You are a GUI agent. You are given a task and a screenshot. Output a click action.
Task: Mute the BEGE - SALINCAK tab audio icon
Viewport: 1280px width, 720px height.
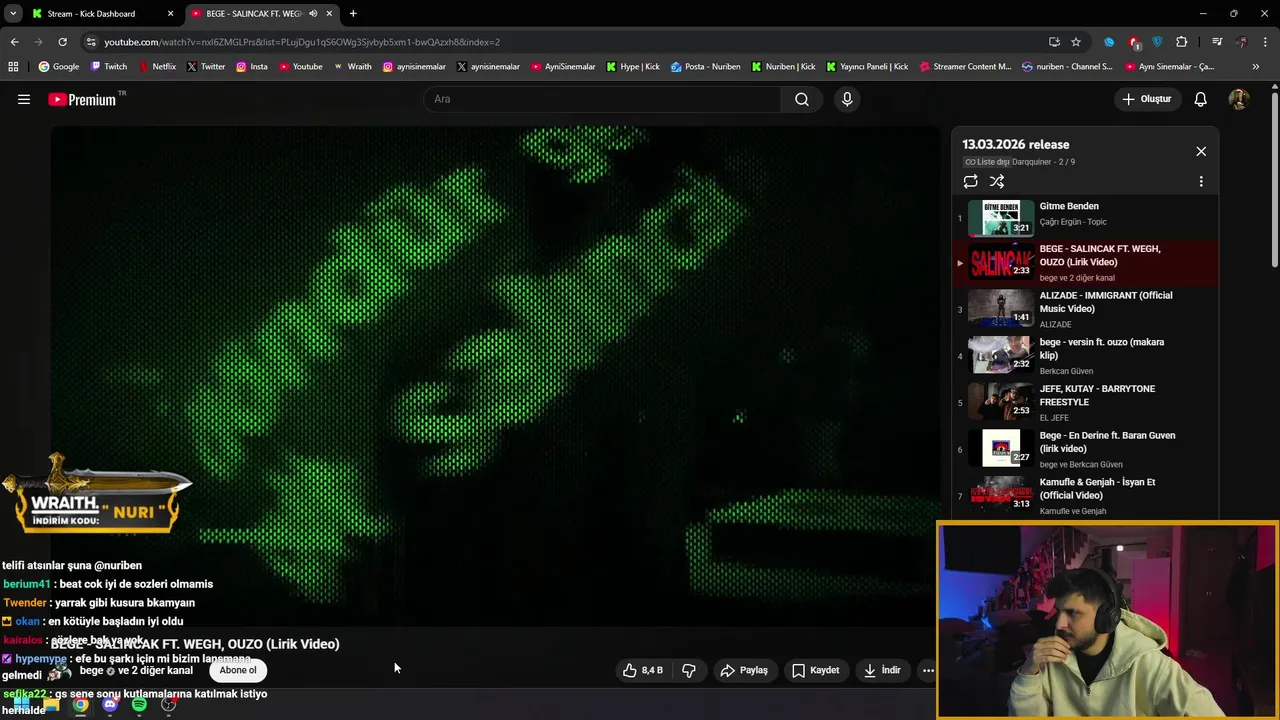313,14
